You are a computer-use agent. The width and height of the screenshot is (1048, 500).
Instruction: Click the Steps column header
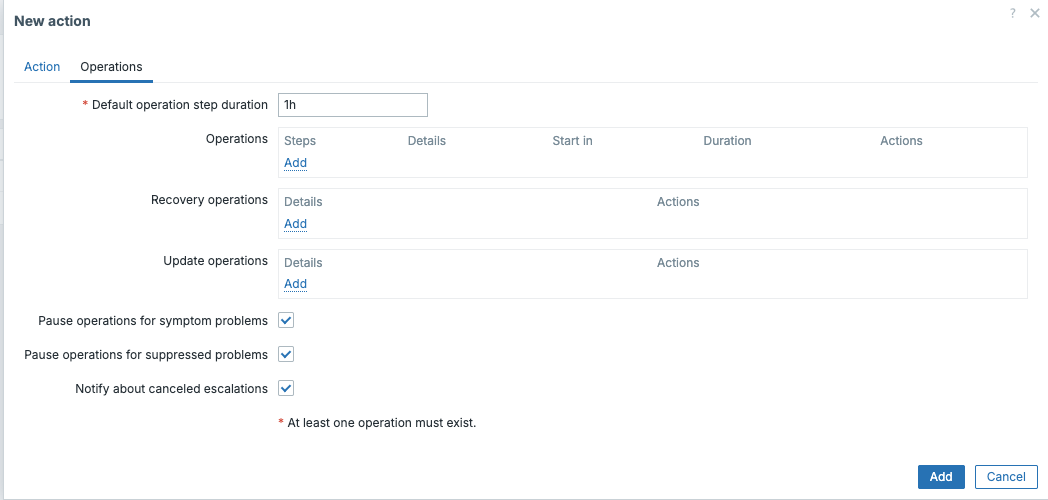click(300, 141)
